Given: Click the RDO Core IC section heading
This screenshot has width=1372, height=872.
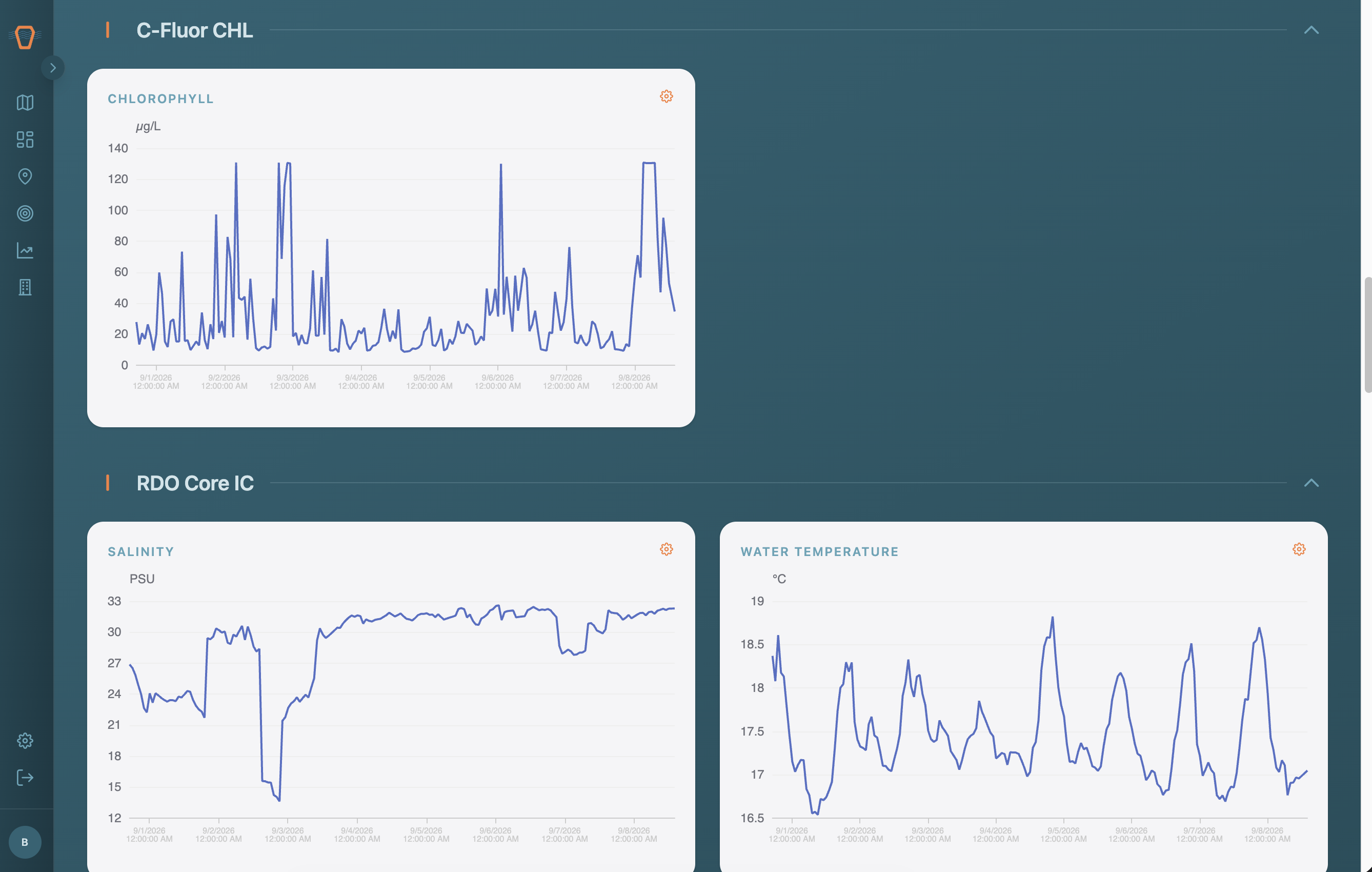Looking at the screenshot, I should coord(195,483).
